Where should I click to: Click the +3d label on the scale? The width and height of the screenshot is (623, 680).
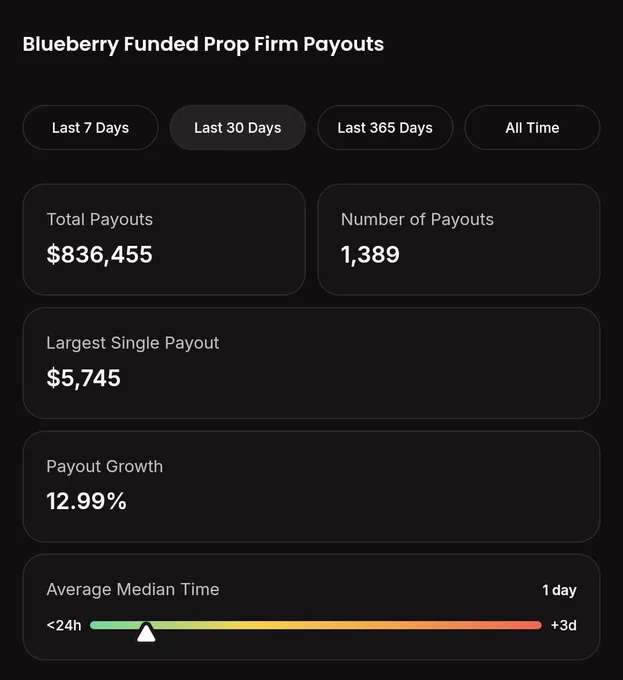(564, 625)
